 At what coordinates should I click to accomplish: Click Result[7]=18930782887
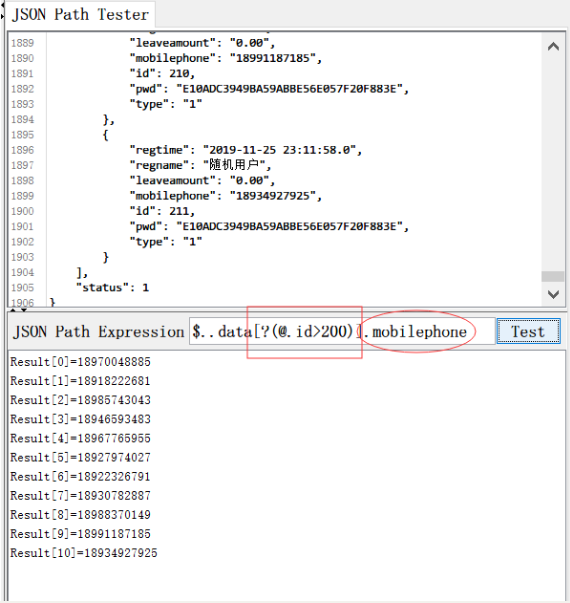80,496
